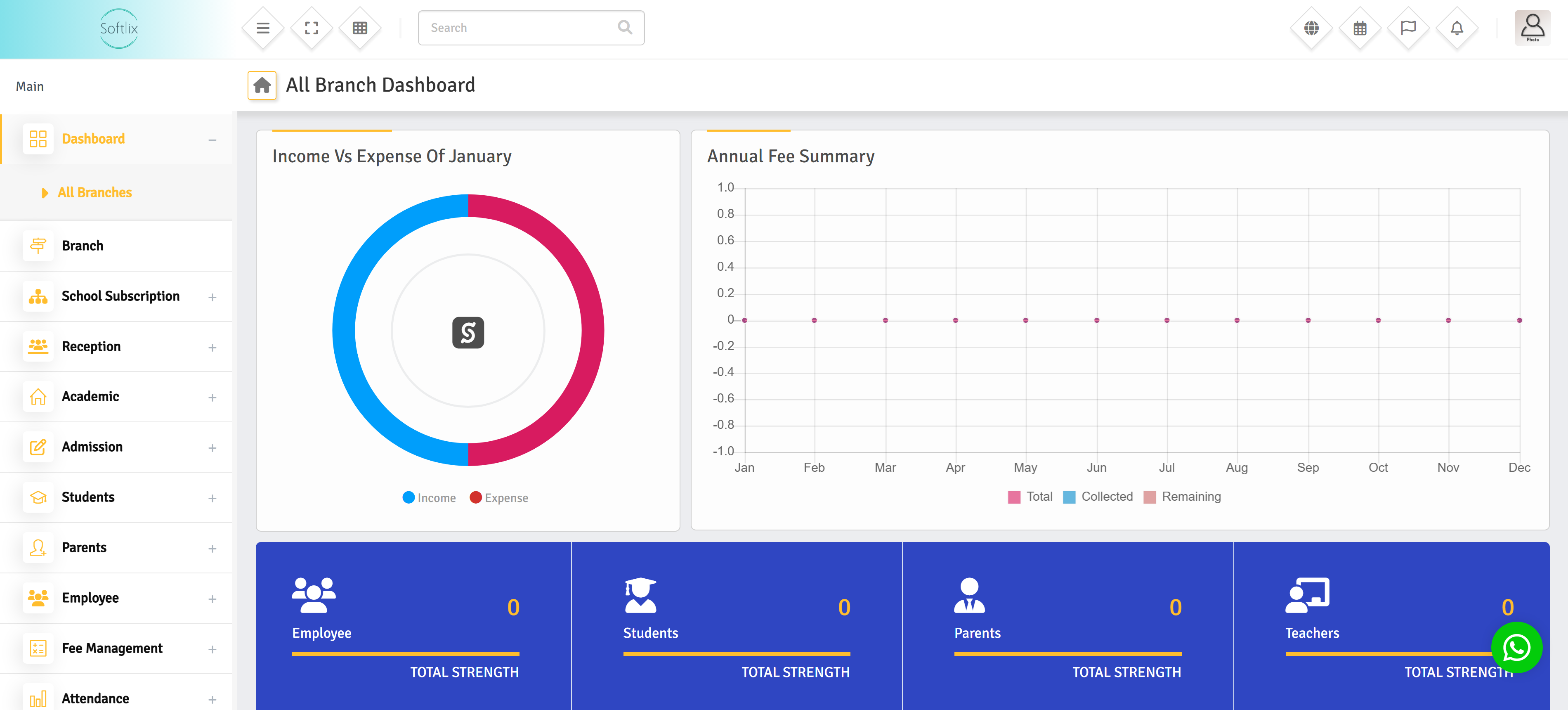The width and height of the screenshot is (1568, 710).
Task: Expand the School Subscription menu
Action: click(x=120, y=296)
